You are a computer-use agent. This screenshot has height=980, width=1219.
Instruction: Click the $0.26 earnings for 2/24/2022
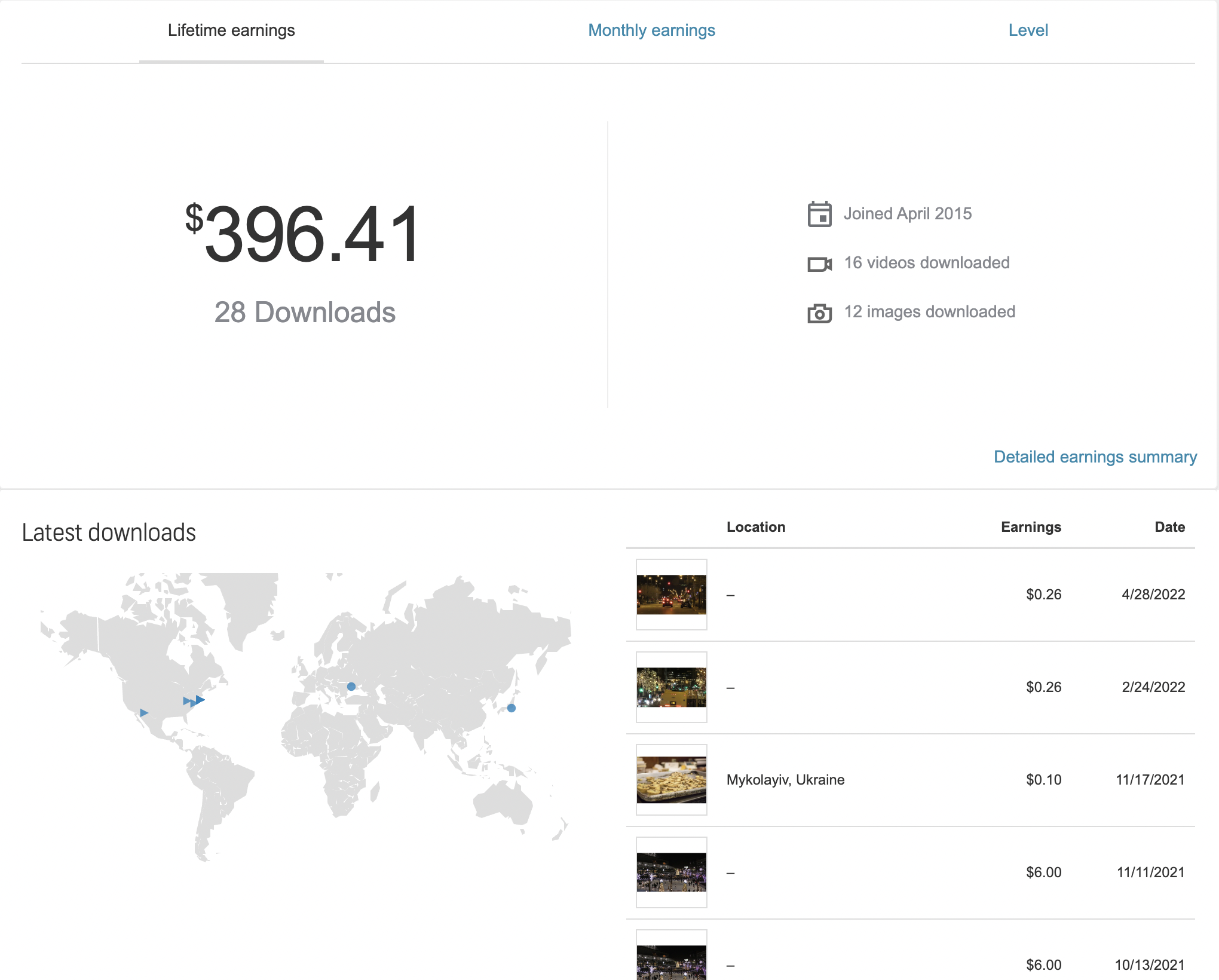point(1043,687)
